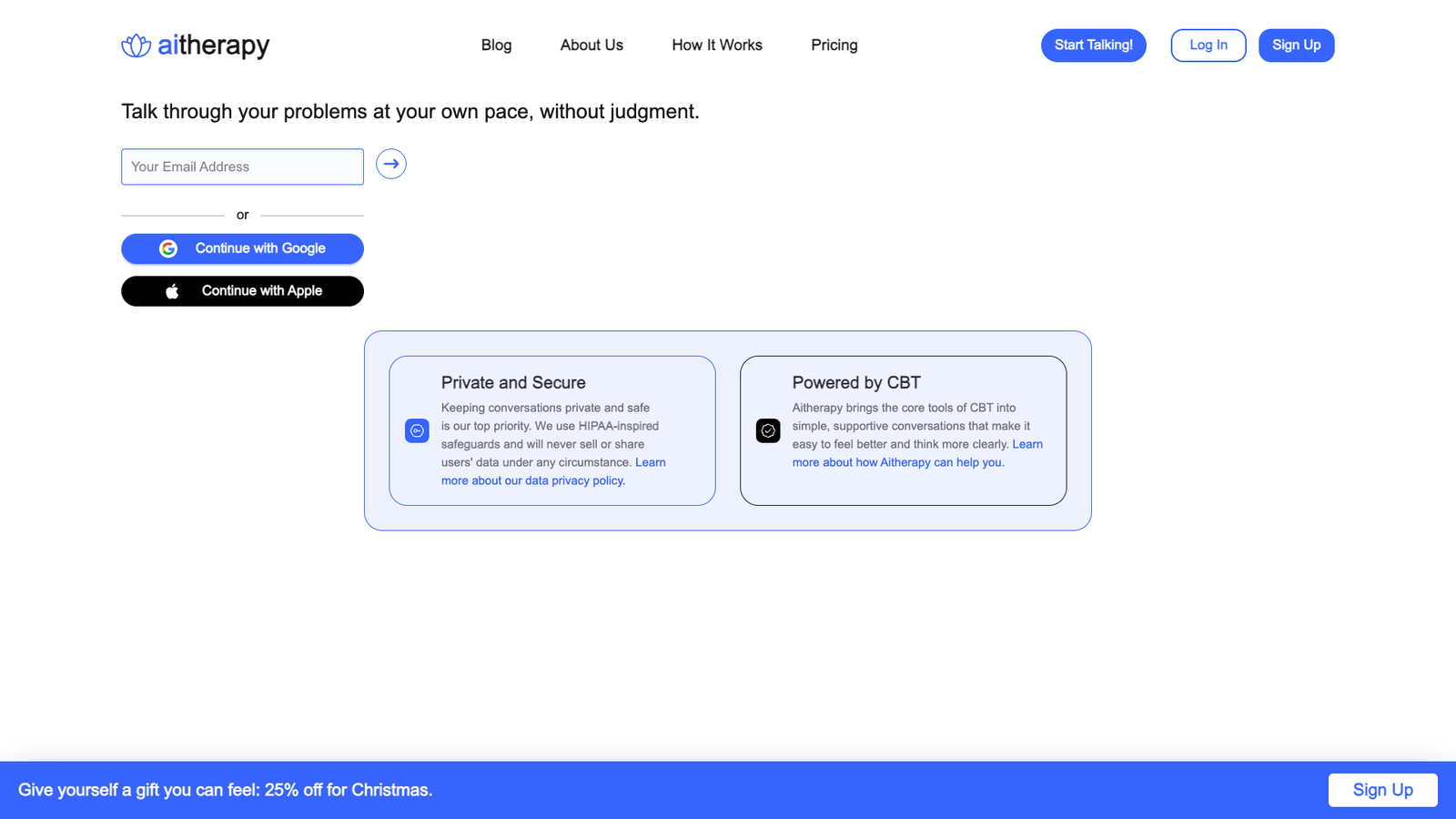Click Sign Up in the Christmas promo banner
Image resolution: width=1456 pixels, height=819 pixels.
pyautogui.click(x=1382, y=790)
